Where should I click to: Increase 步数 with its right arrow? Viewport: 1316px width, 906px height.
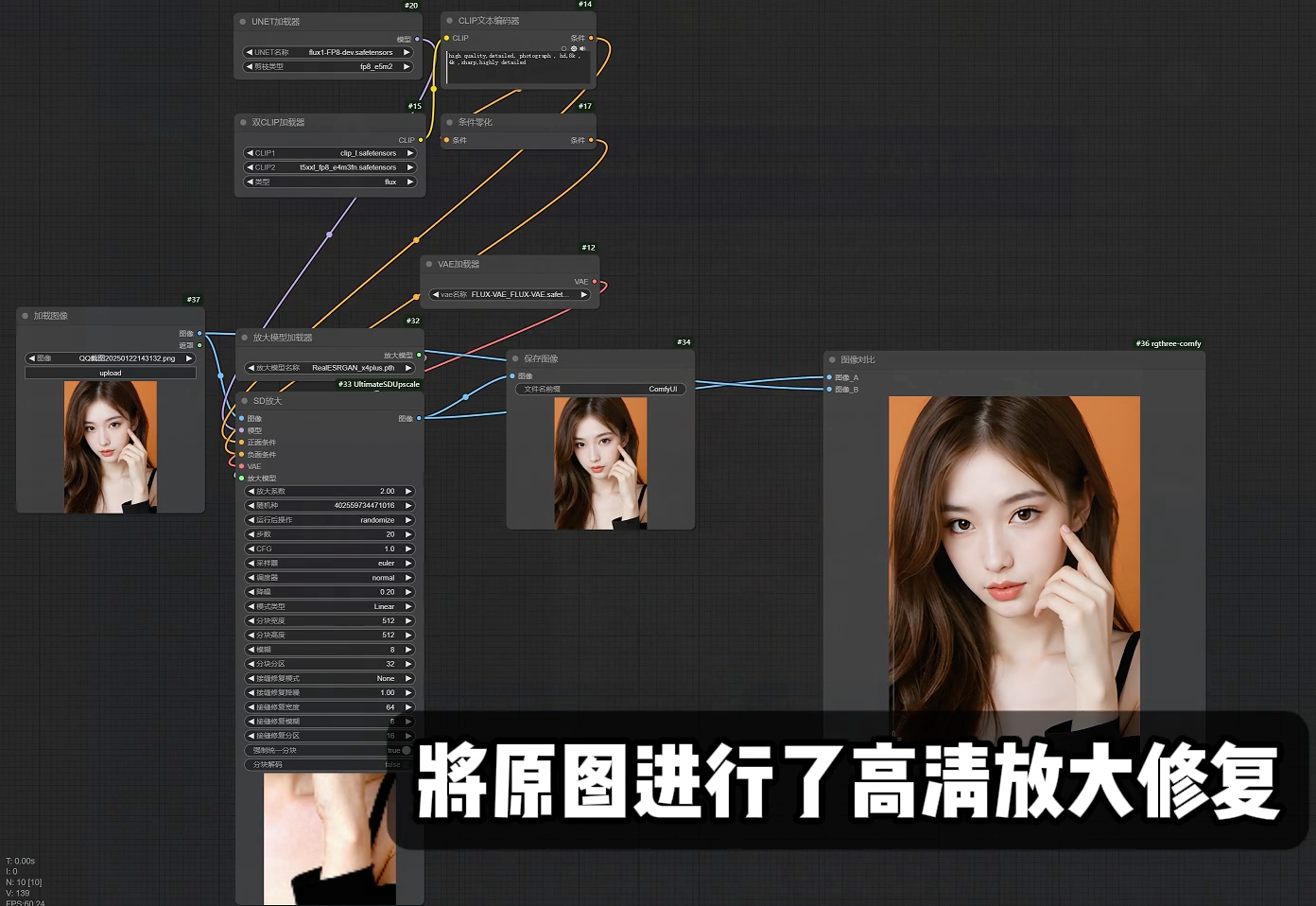click(408, 534)
